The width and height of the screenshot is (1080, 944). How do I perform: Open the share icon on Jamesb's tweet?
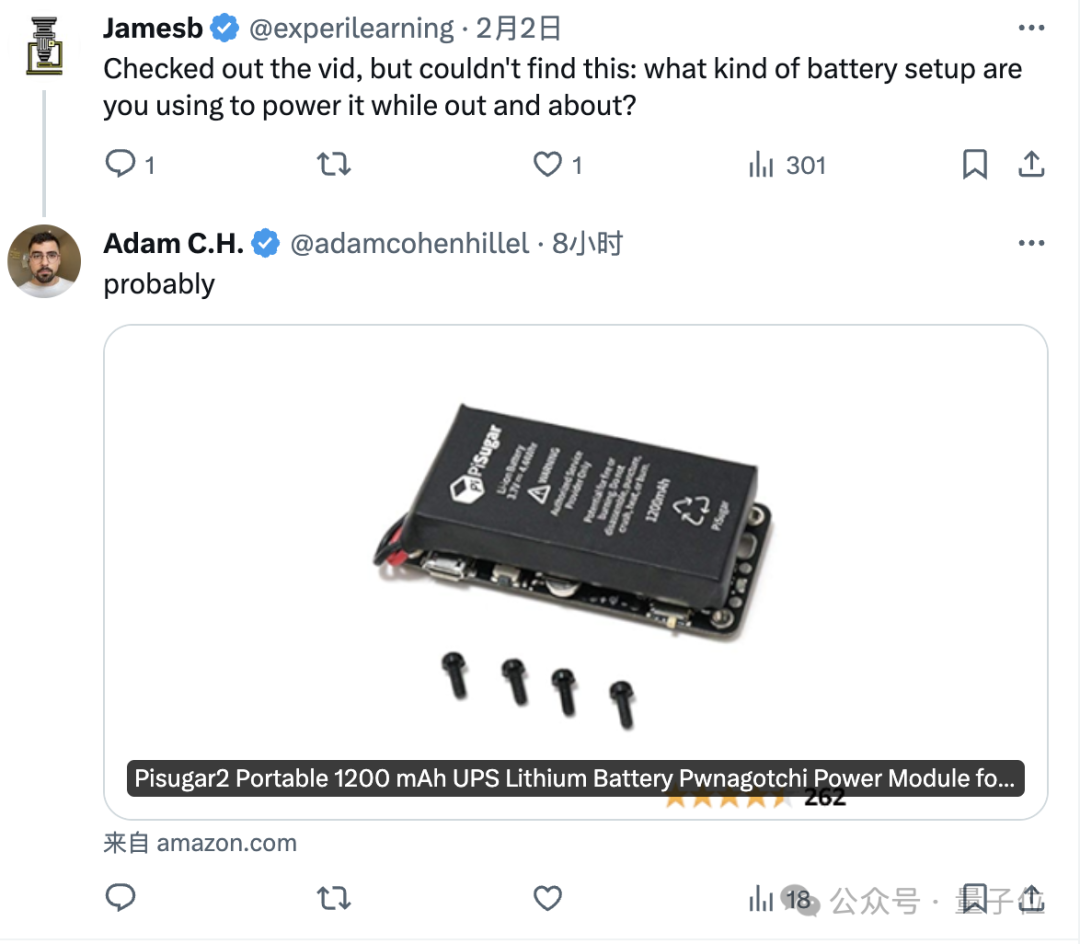pos(1031,164)
